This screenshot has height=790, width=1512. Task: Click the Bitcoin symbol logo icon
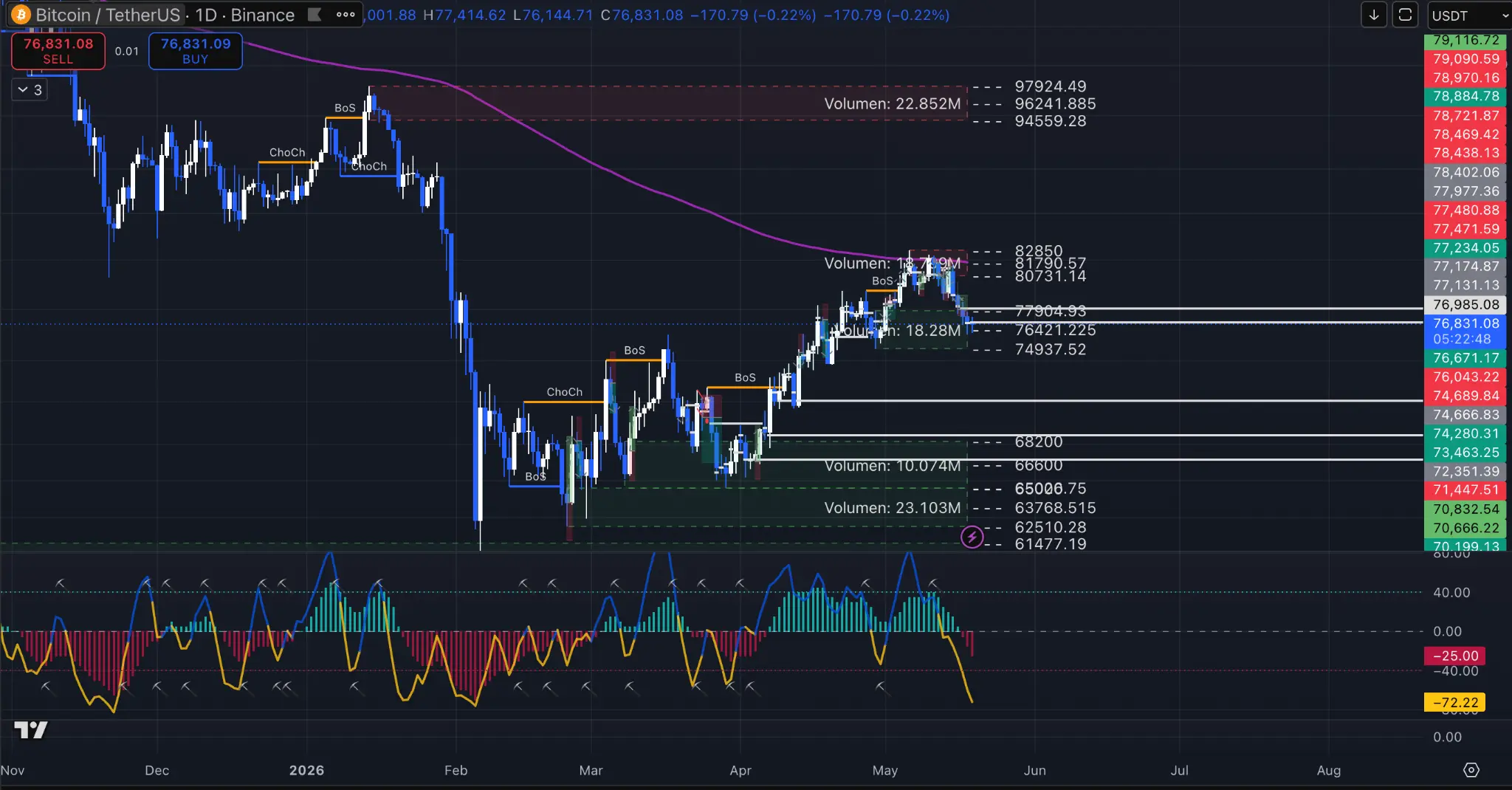point(21,15)
